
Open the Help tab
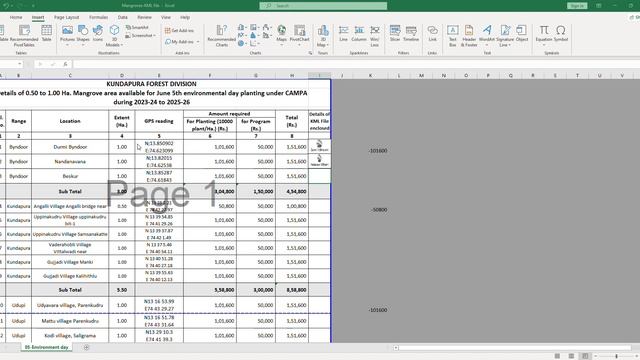tap(185, 17)
